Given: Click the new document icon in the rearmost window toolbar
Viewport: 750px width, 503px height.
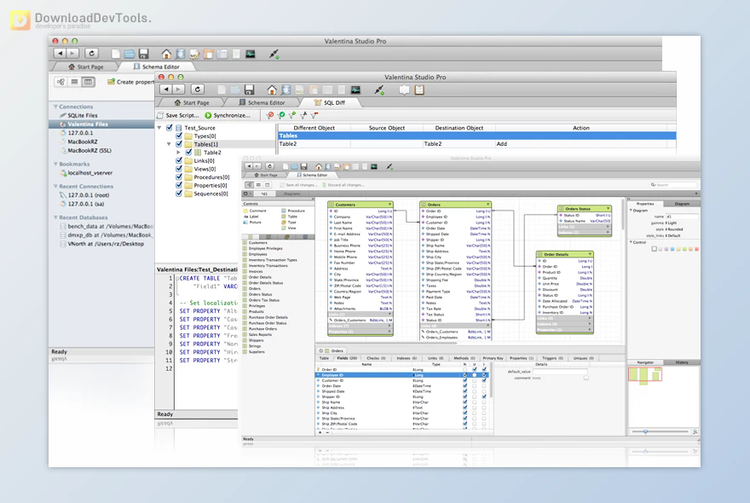Looking at the screenshot, I should point(116,54).
